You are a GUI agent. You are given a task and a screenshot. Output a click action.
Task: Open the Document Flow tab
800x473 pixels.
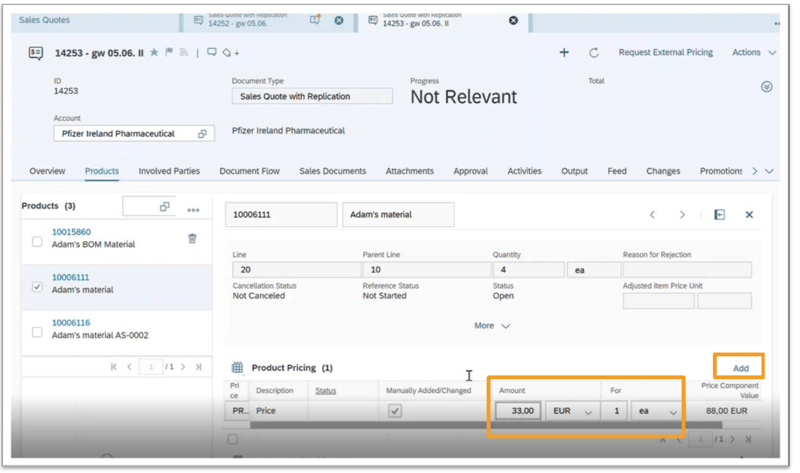(249, 171)
